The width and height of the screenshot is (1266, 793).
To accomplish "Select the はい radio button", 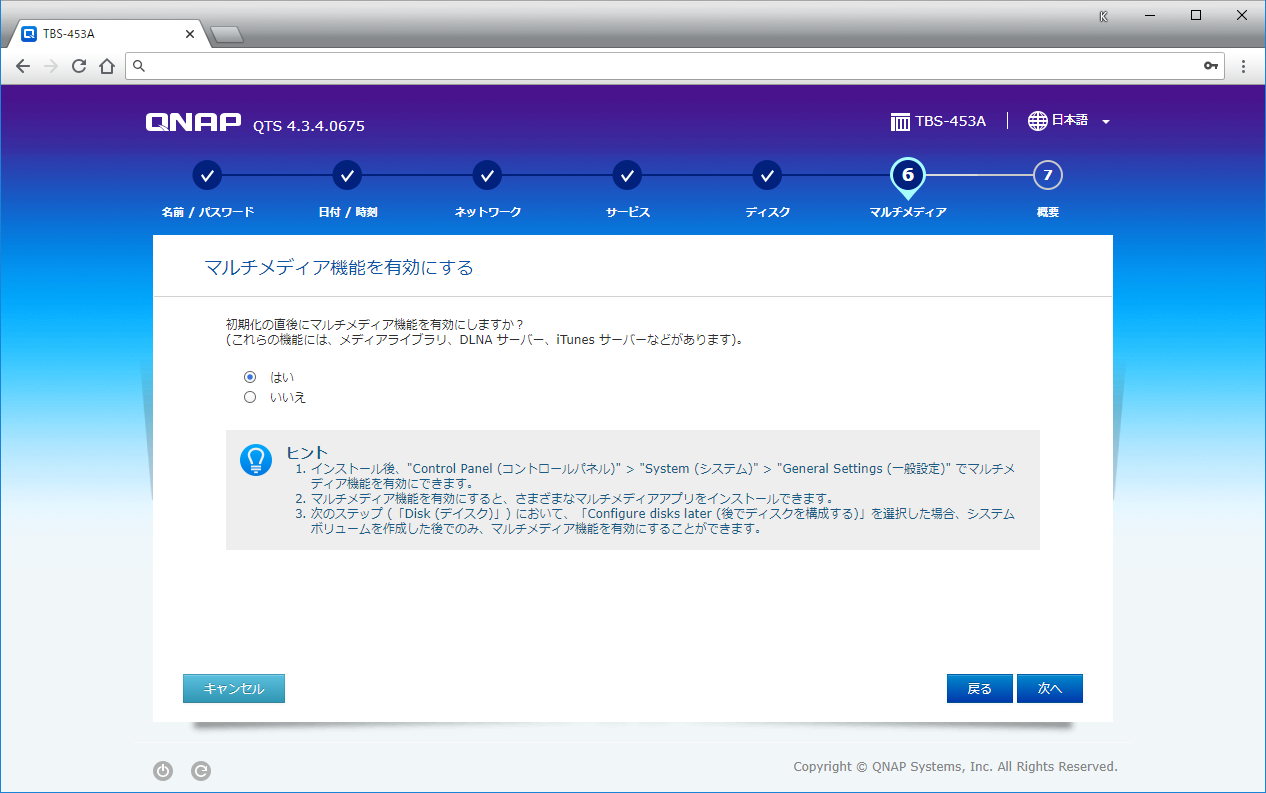I will tap(250, 377).
